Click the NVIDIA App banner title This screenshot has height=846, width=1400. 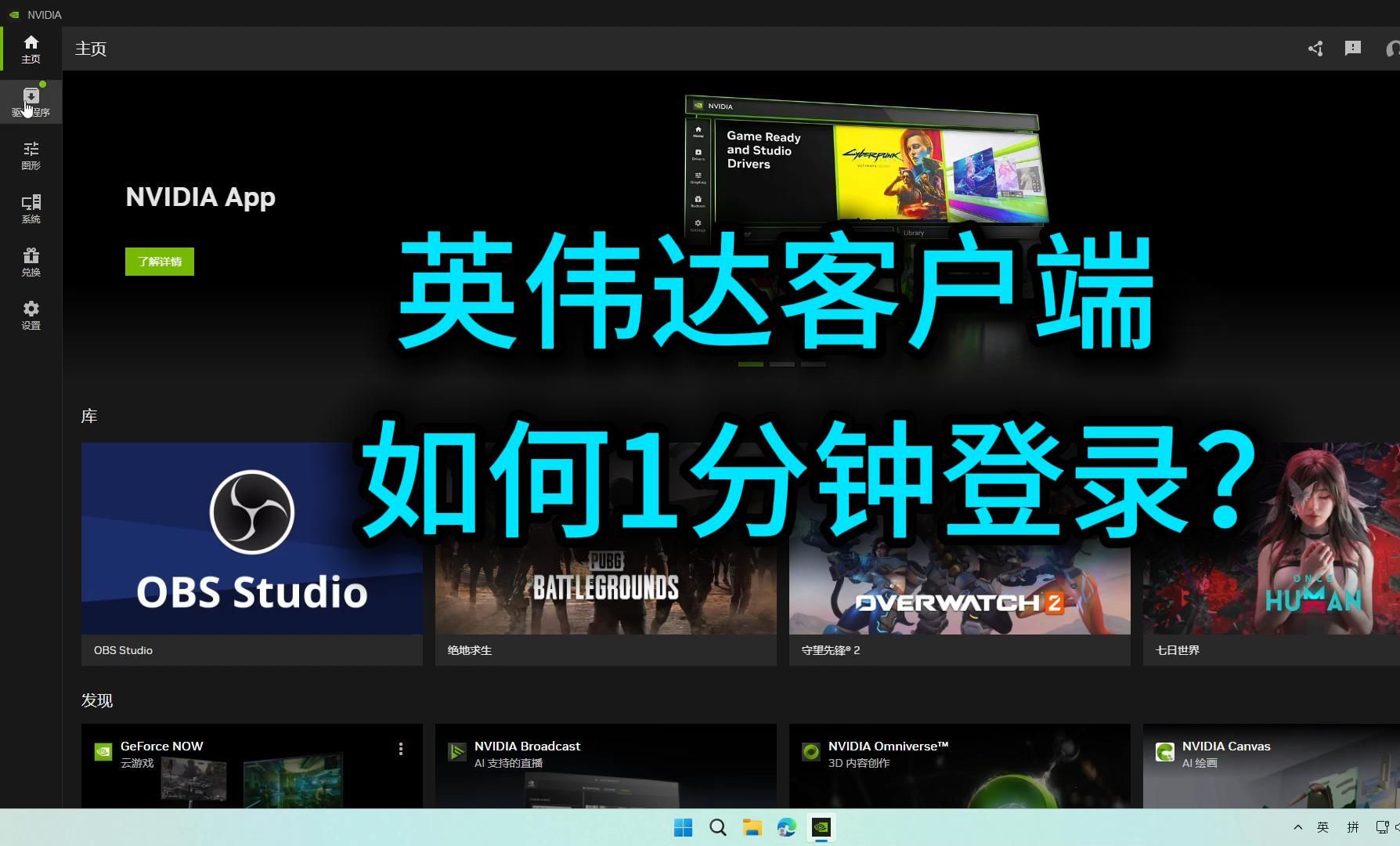click(x=200, y=197)
